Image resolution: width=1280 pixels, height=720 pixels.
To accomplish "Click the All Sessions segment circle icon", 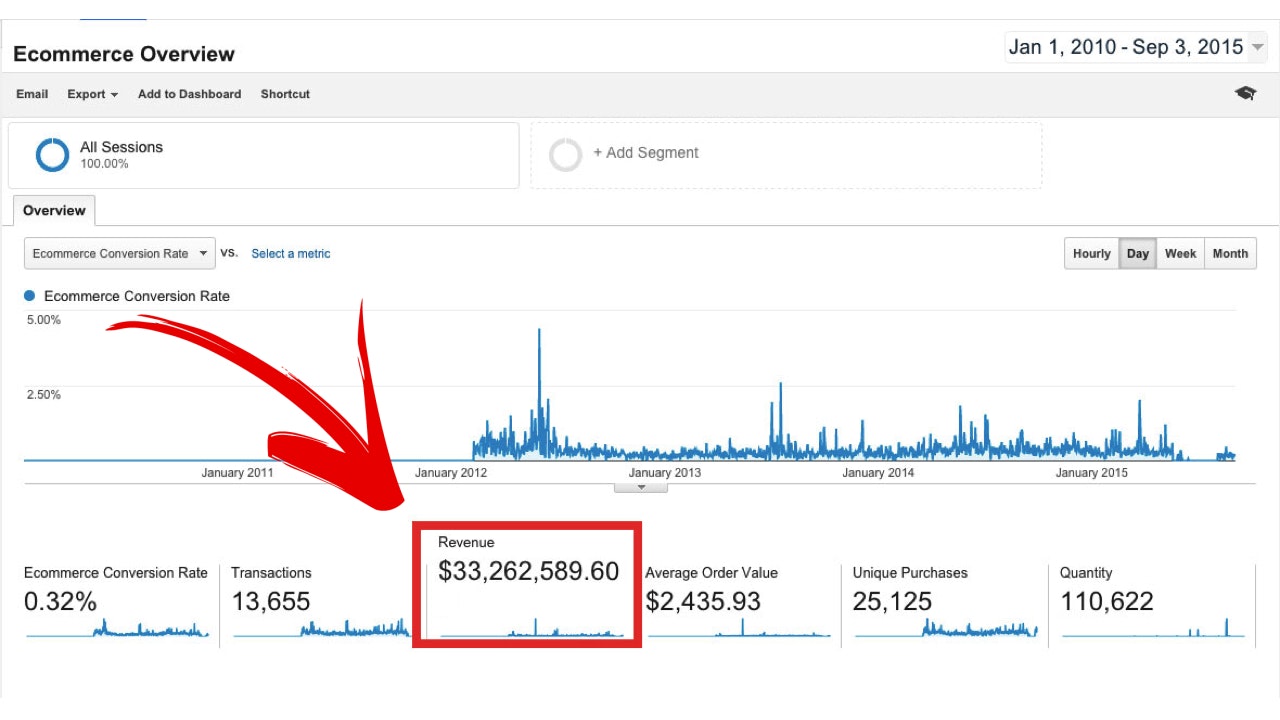I will [51, 154].
